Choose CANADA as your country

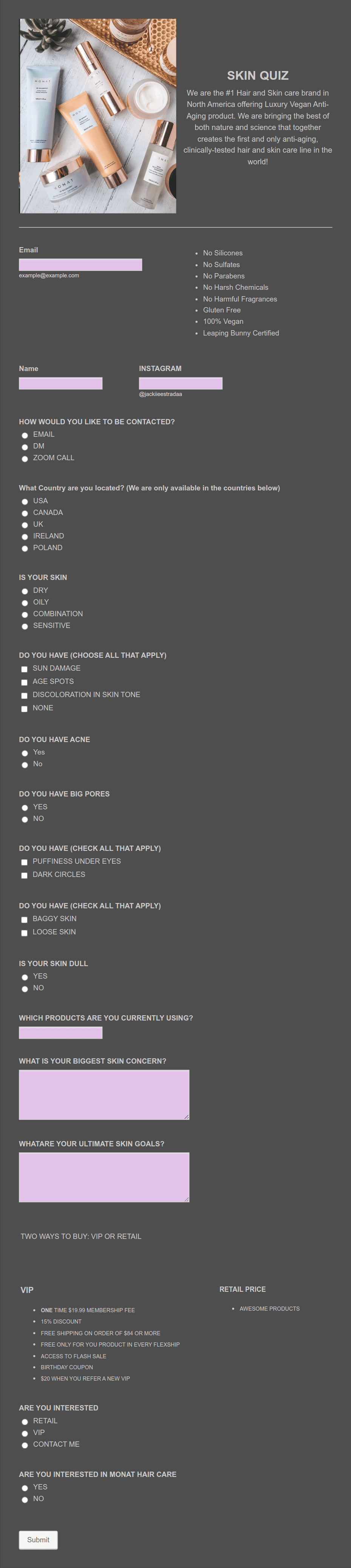pyautogui.click(x=25, y=514)
